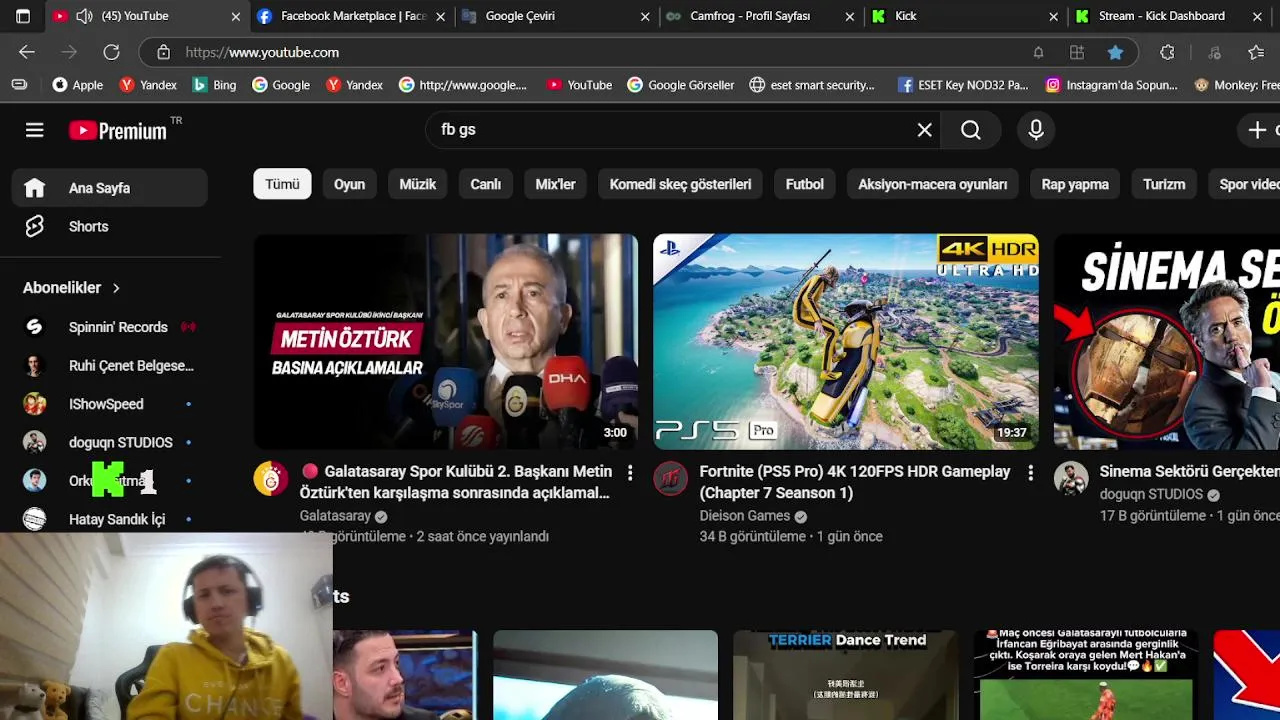Switch to Google Çeviri tab
Viewport: 1280px width, 720px height.
tap(556, 16)
